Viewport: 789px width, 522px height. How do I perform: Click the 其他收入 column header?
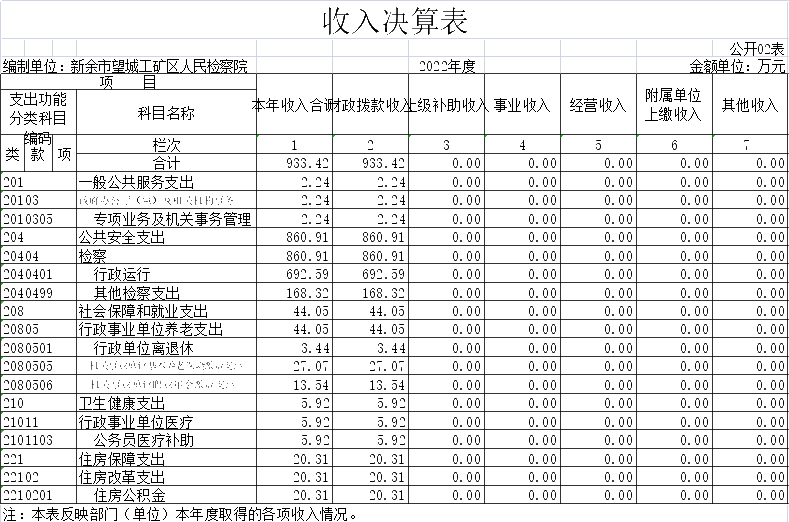tap(750, 105)
